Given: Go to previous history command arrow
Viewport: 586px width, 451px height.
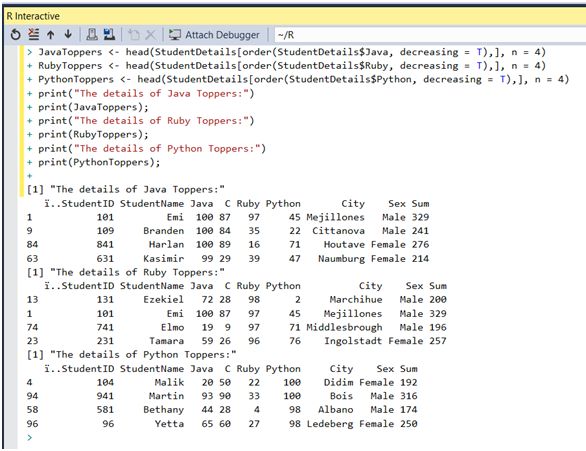Looking at the screenshot, I should [50, 35].
